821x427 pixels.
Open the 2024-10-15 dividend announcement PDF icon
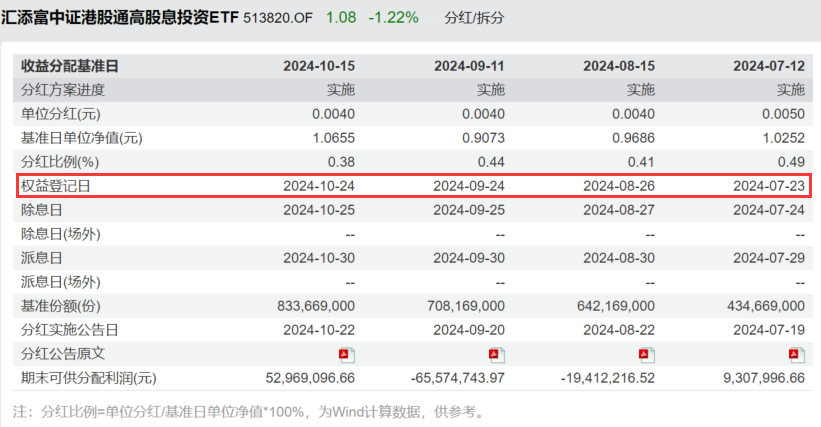pos(347,355)
